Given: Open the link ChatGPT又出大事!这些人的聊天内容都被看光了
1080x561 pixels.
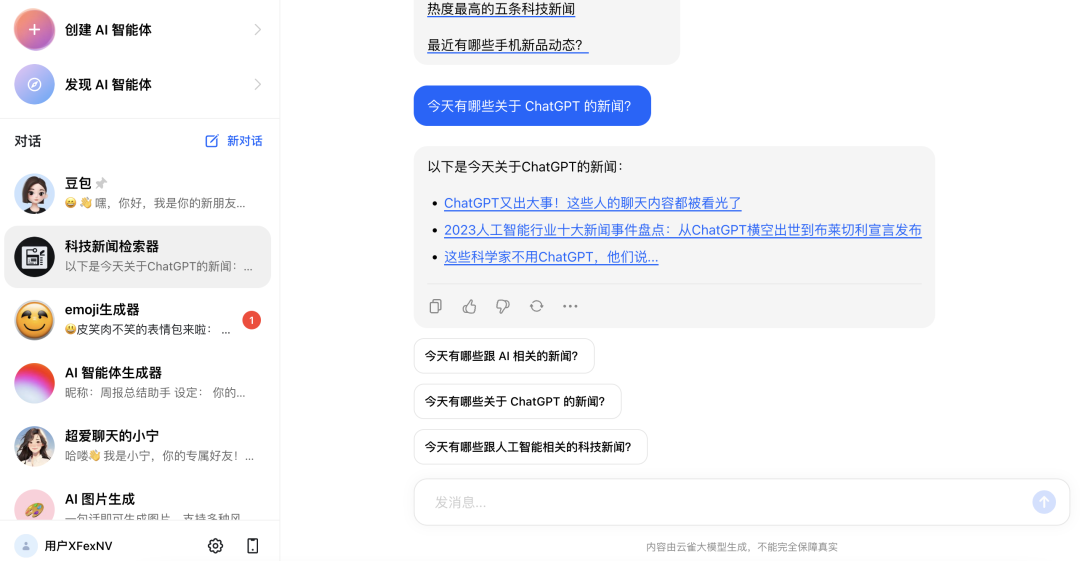Looking at the screenshot, I should point(592,203).
